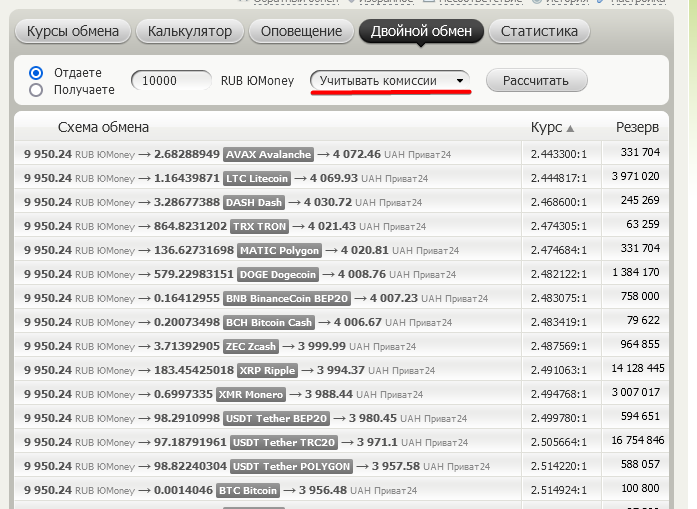Click the Резерв column header
The height and width of the screenshot is (509, 697).
point(637,128)
